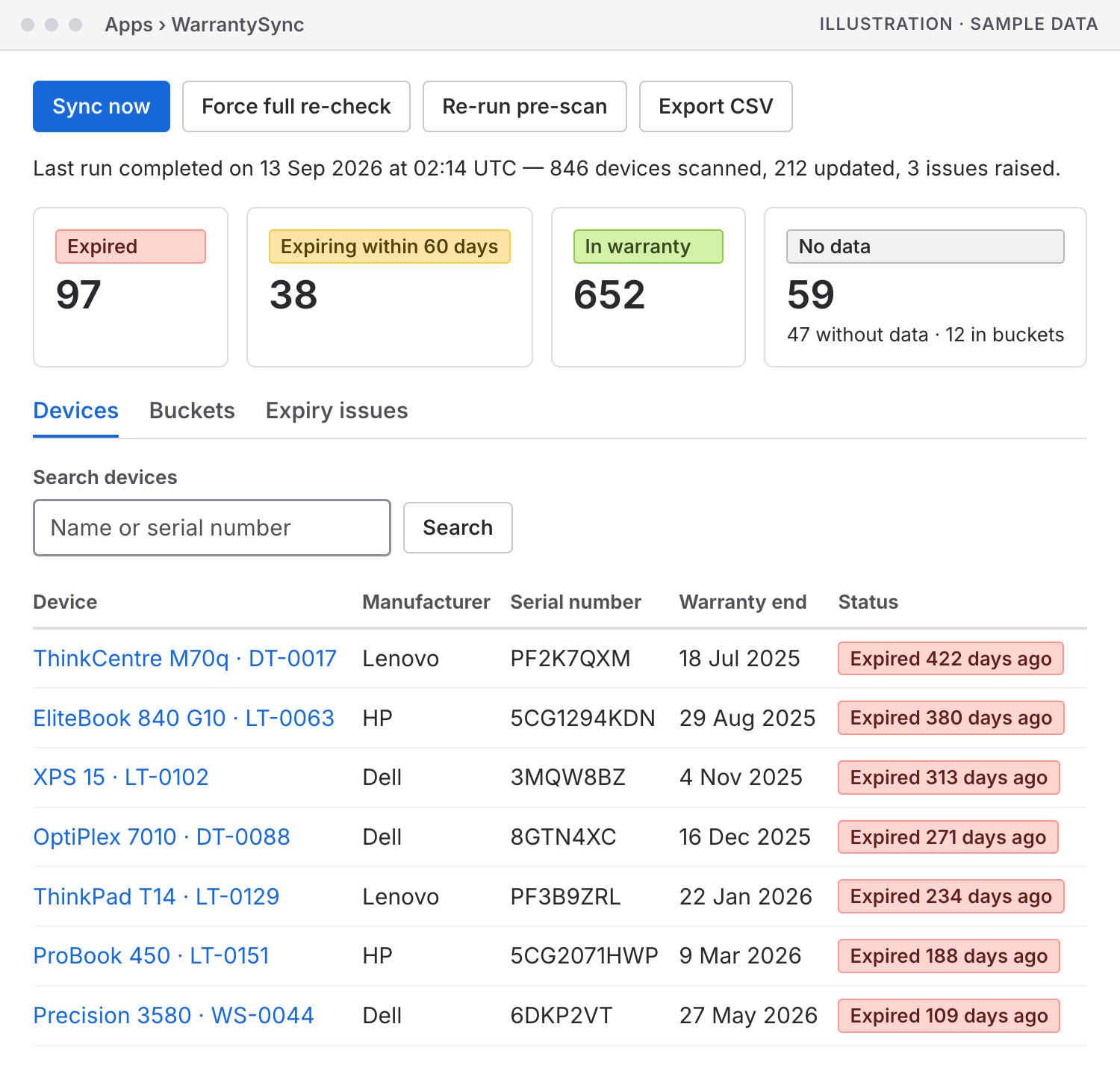
Task: Click the Sync now button
Action: [102, 106]
